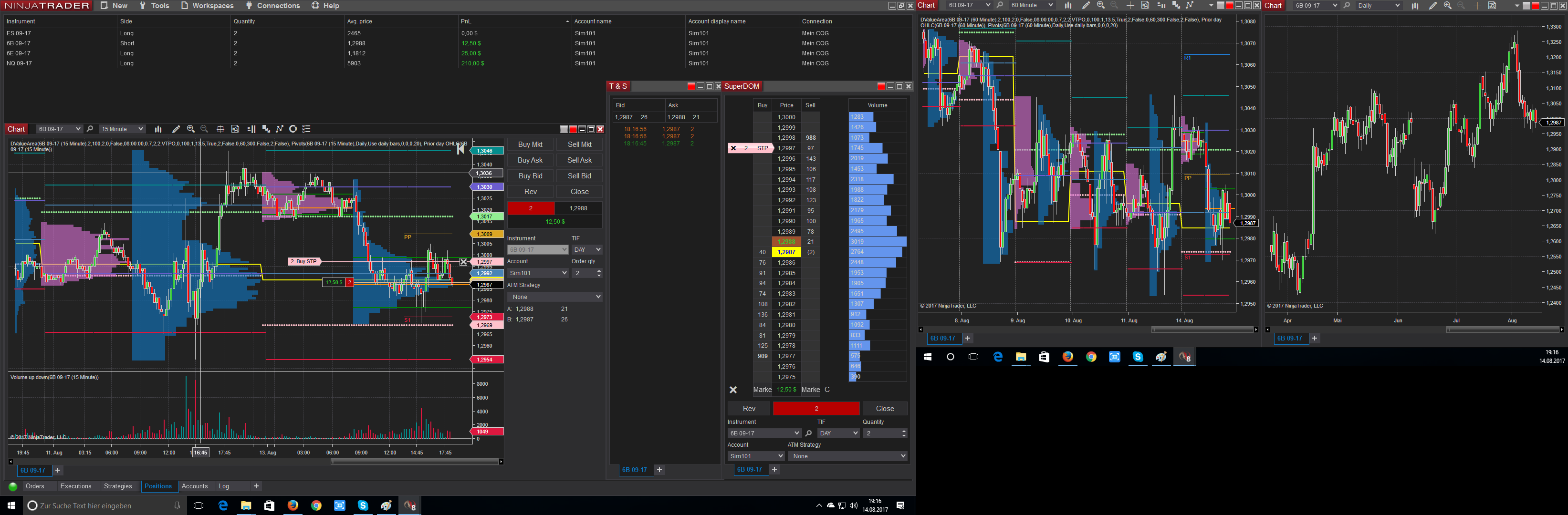Zoom in on the 60 Minute chart
This screenshot has width=1568, height=515.
tap(1100, 5)
